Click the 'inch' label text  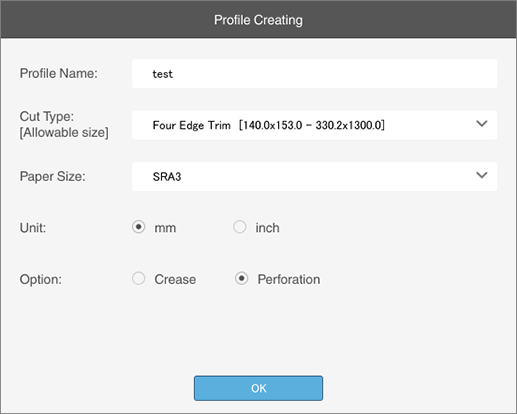[267, 228]
